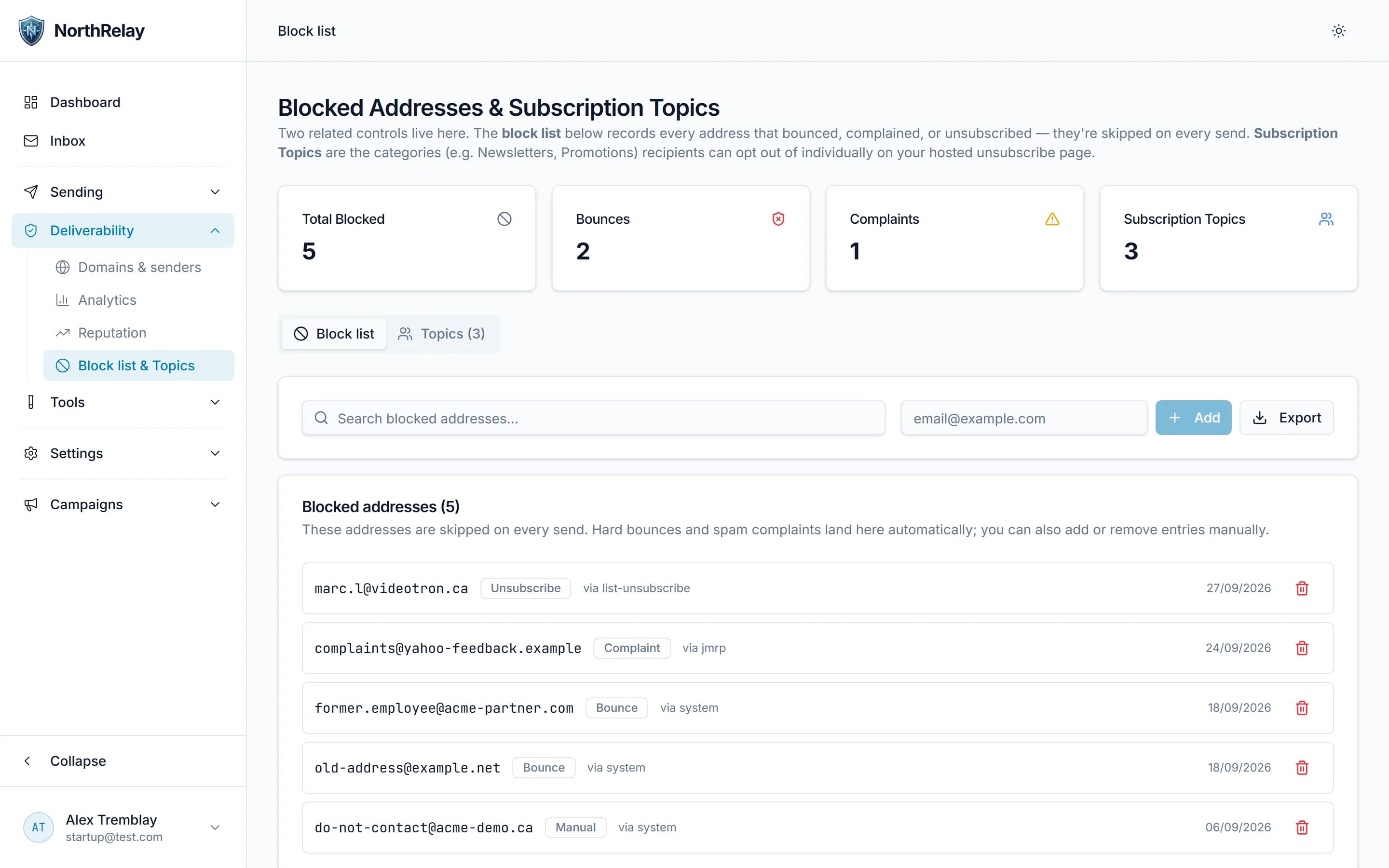Image resolution: width=1389 pixels, height=868 pixels.
Task: Go to Analytics in sidebar
Action: [x=139, y=300]
